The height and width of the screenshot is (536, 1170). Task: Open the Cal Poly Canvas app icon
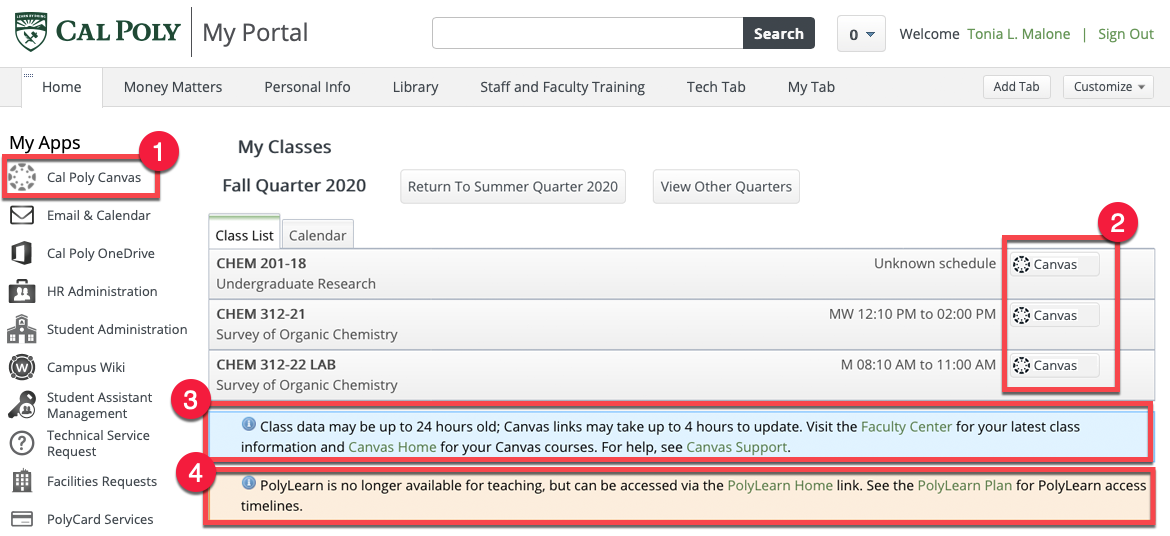click(x=22, y=178)
